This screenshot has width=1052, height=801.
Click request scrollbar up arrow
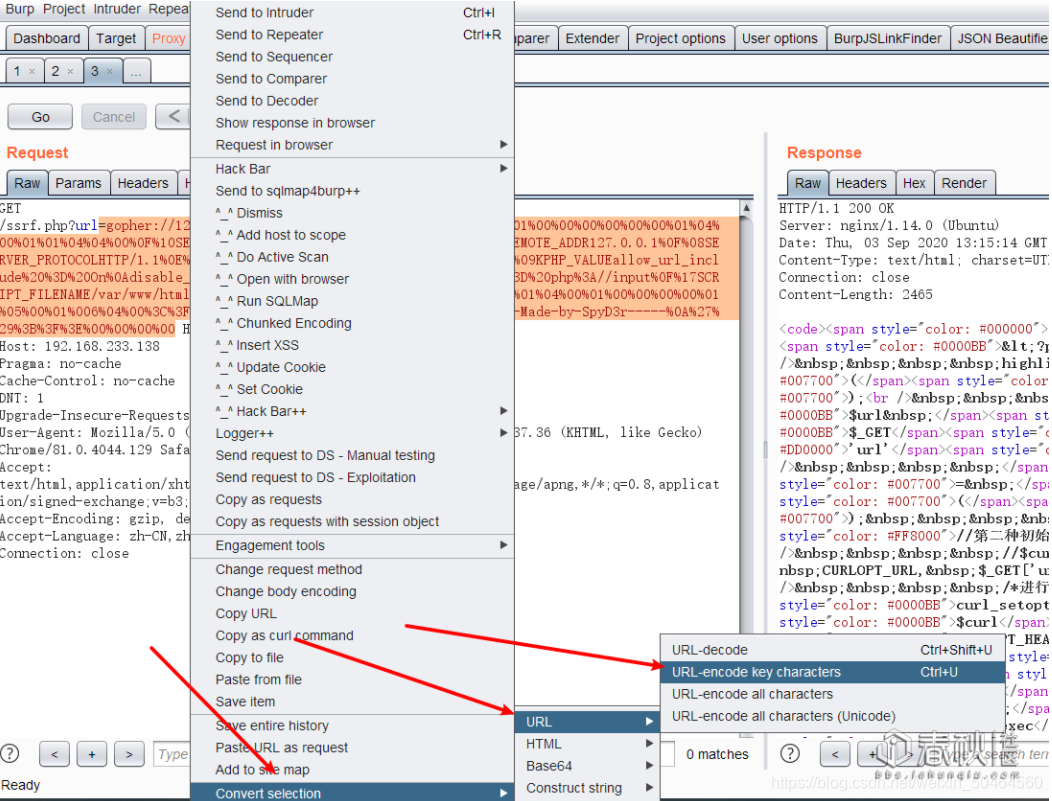point(746,207)
